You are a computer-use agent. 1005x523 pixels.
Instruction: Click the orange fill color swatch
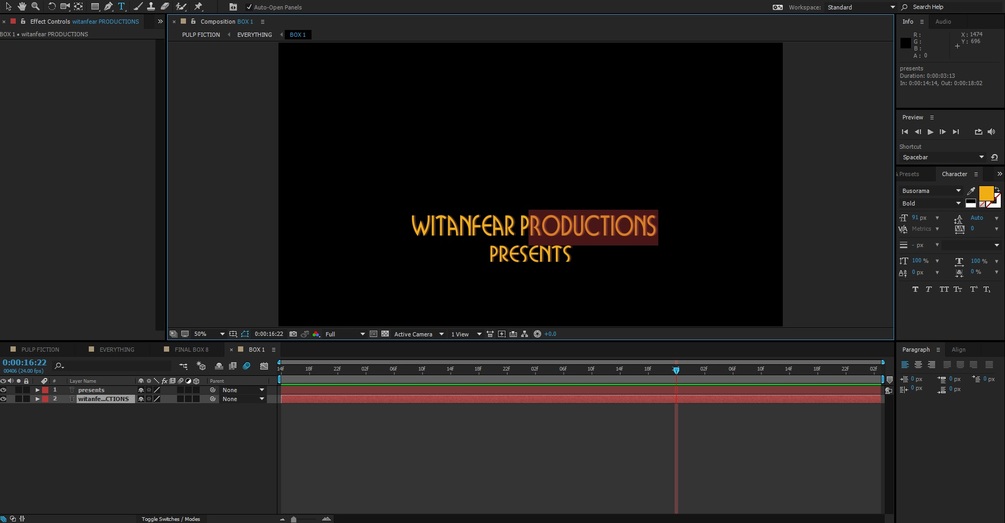[x=986, y=193]
